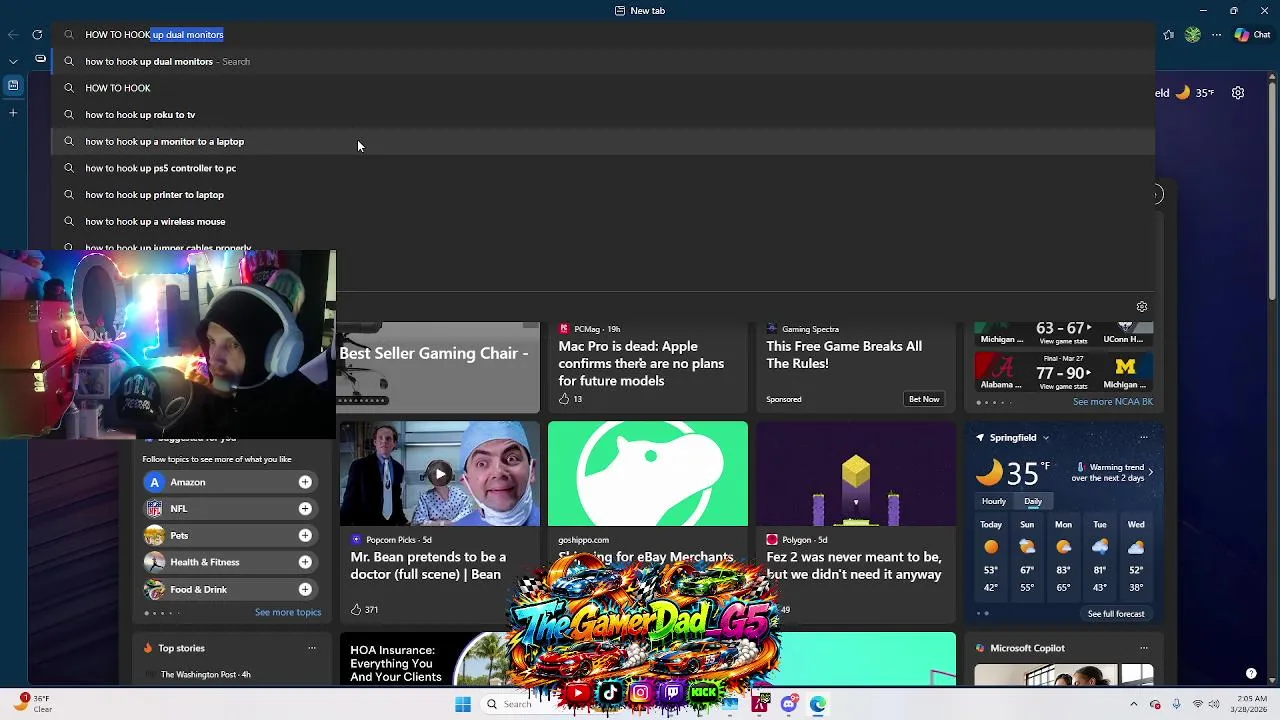Image resolution: width=1280 pixels, height=720 pixels.
Task: Open the browser profile avatar
Action: (x=1192, y=34)
